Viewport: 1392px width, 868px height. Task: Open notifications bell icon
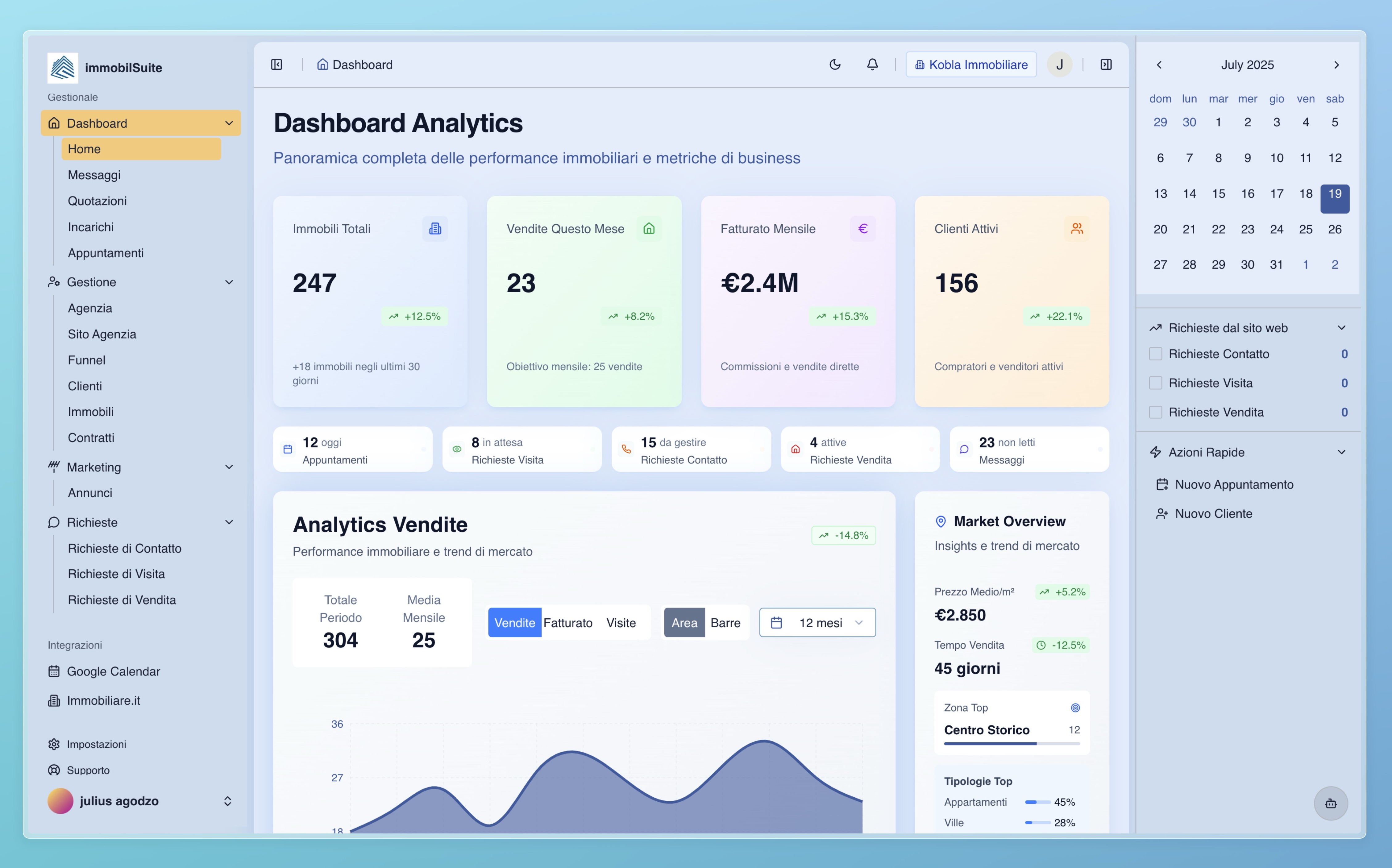tap(872, 64)
